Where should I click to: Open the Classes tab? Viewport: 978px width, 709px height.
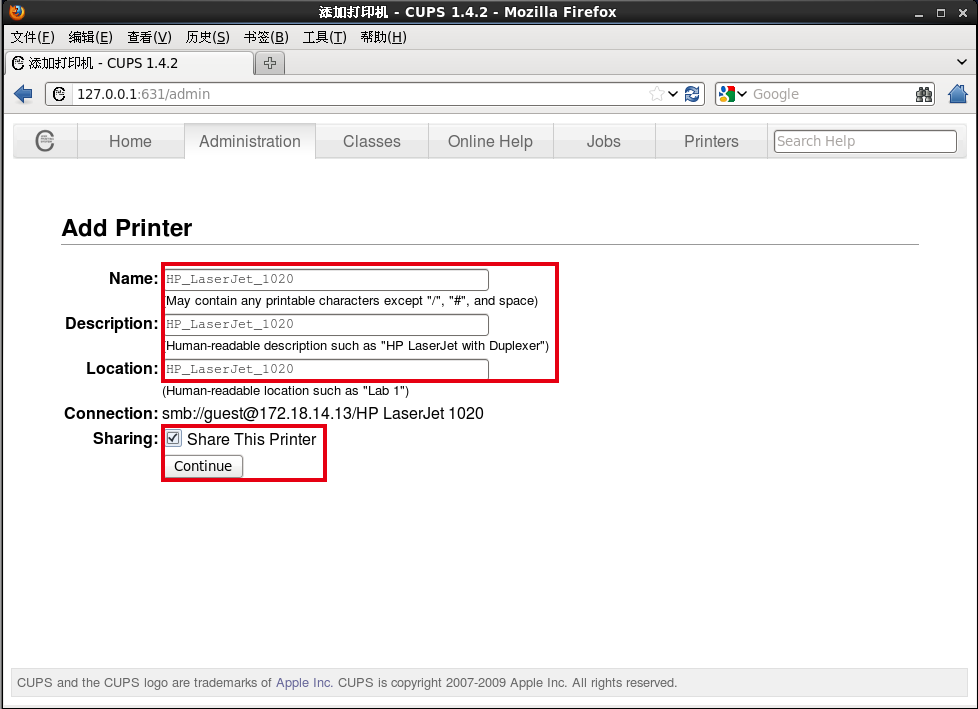372,142
